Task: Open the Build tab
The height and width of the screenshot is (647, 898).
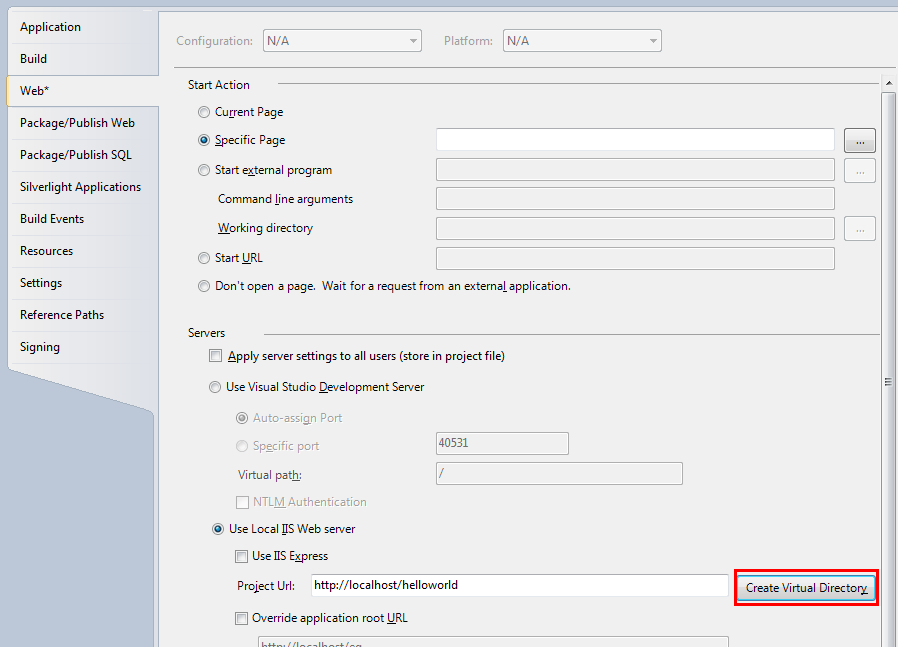Action: click(34, 59)
